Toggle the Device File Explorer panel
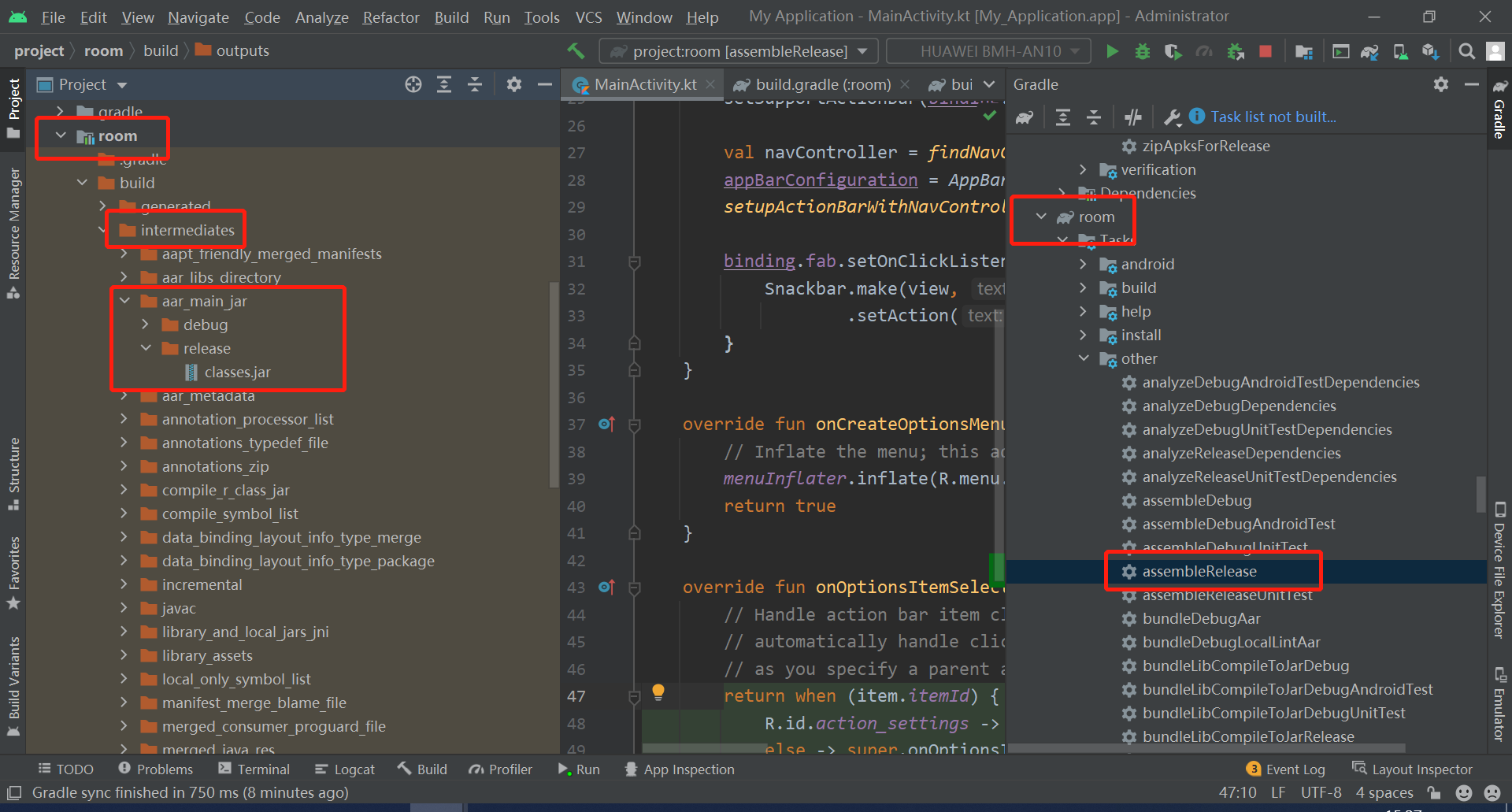This screenshot has height=812, width=1512. coord(1499,571)
